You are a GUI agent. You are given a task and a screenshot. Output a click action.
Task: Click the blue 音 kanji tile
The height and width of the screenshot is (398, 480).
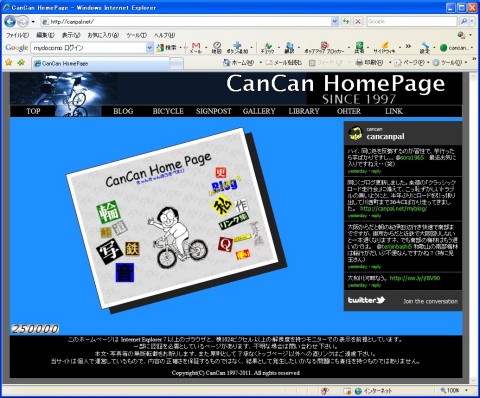coord(125,272)
